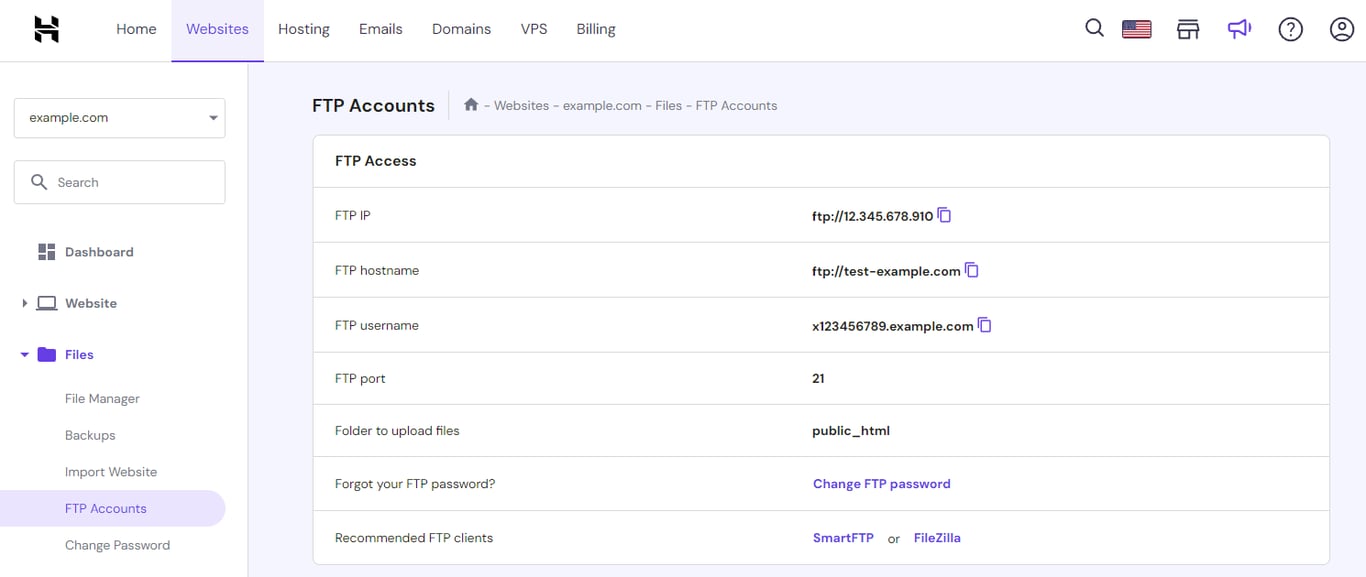Switch to the Hosting tab
Viewport: 1366px width, 577px height.
click(303, 29)
